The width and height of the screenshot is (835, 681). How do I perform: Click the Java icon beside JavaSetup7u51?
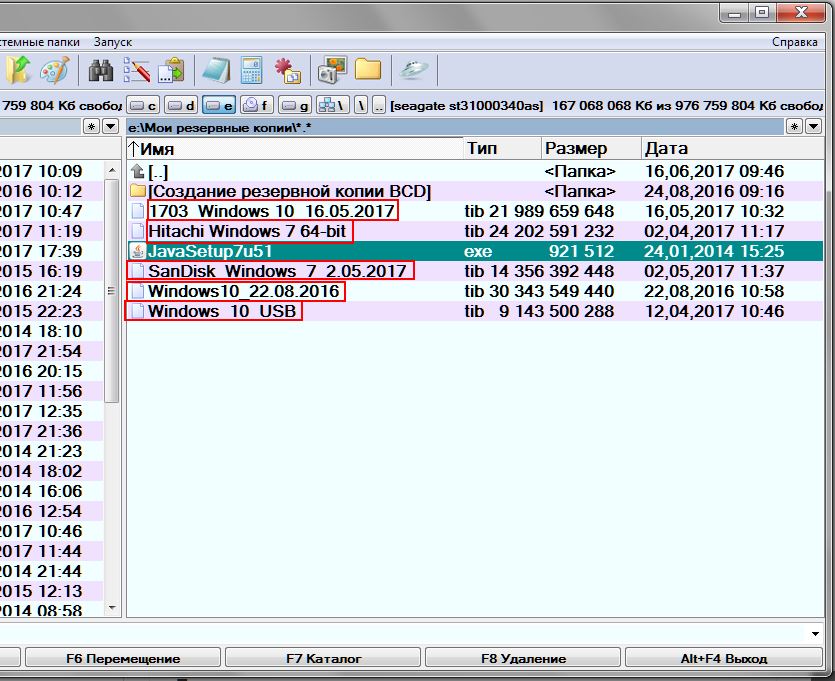click(x=137, y=251)
